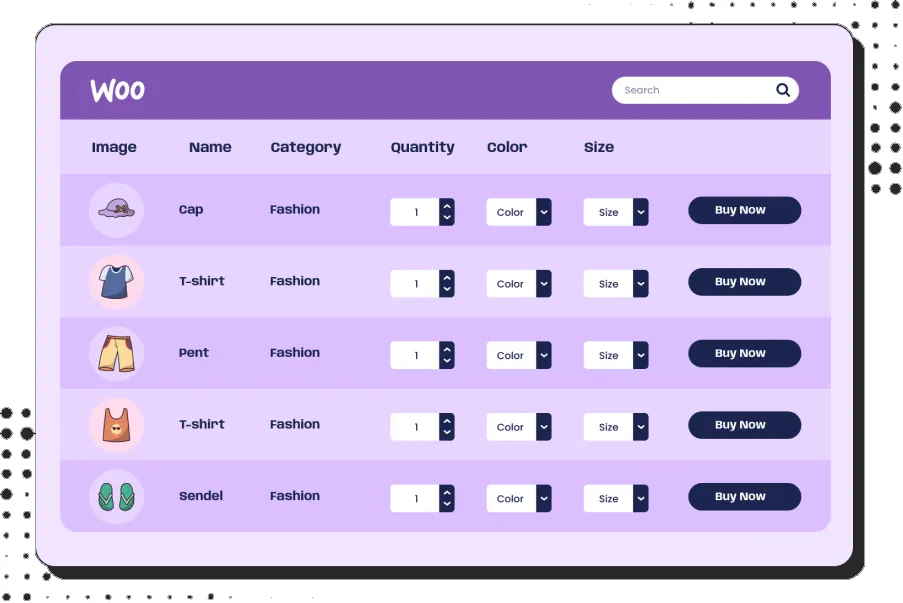This screenshot has width=903, height=603.
Task: Open the orange tank top image
Action: tap(116, 425)
